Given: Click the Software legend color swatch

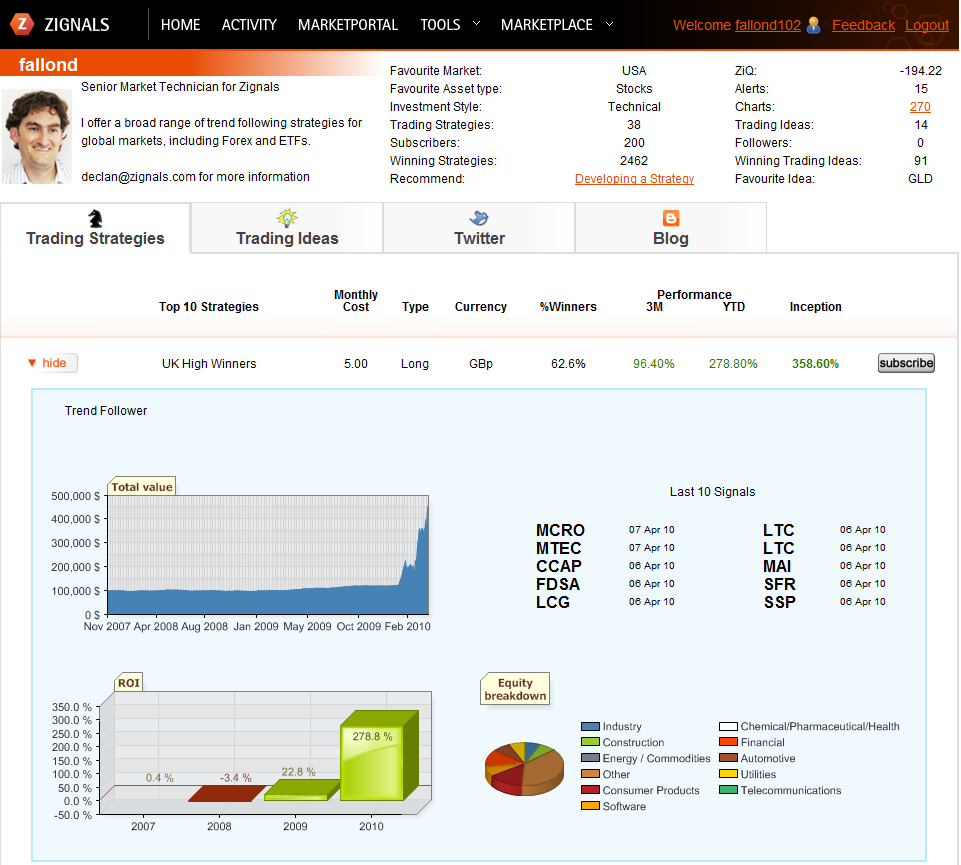Looking at the screenshot, I should click(590, 806).
